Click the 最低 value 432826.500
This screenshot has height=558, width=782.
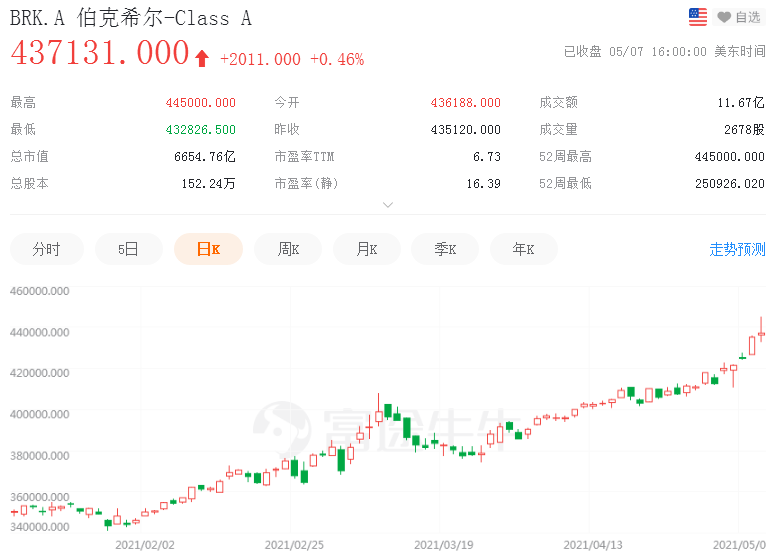point(200,130)
